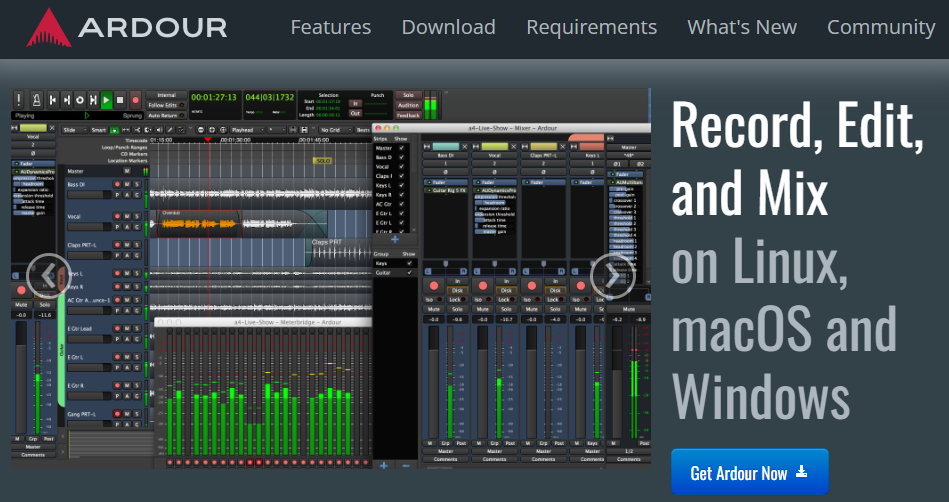The width and height of the screenshot is (949, 502).
Task: Go to the Requirements page
Action: pyautogui.click(x=591, y=27)
